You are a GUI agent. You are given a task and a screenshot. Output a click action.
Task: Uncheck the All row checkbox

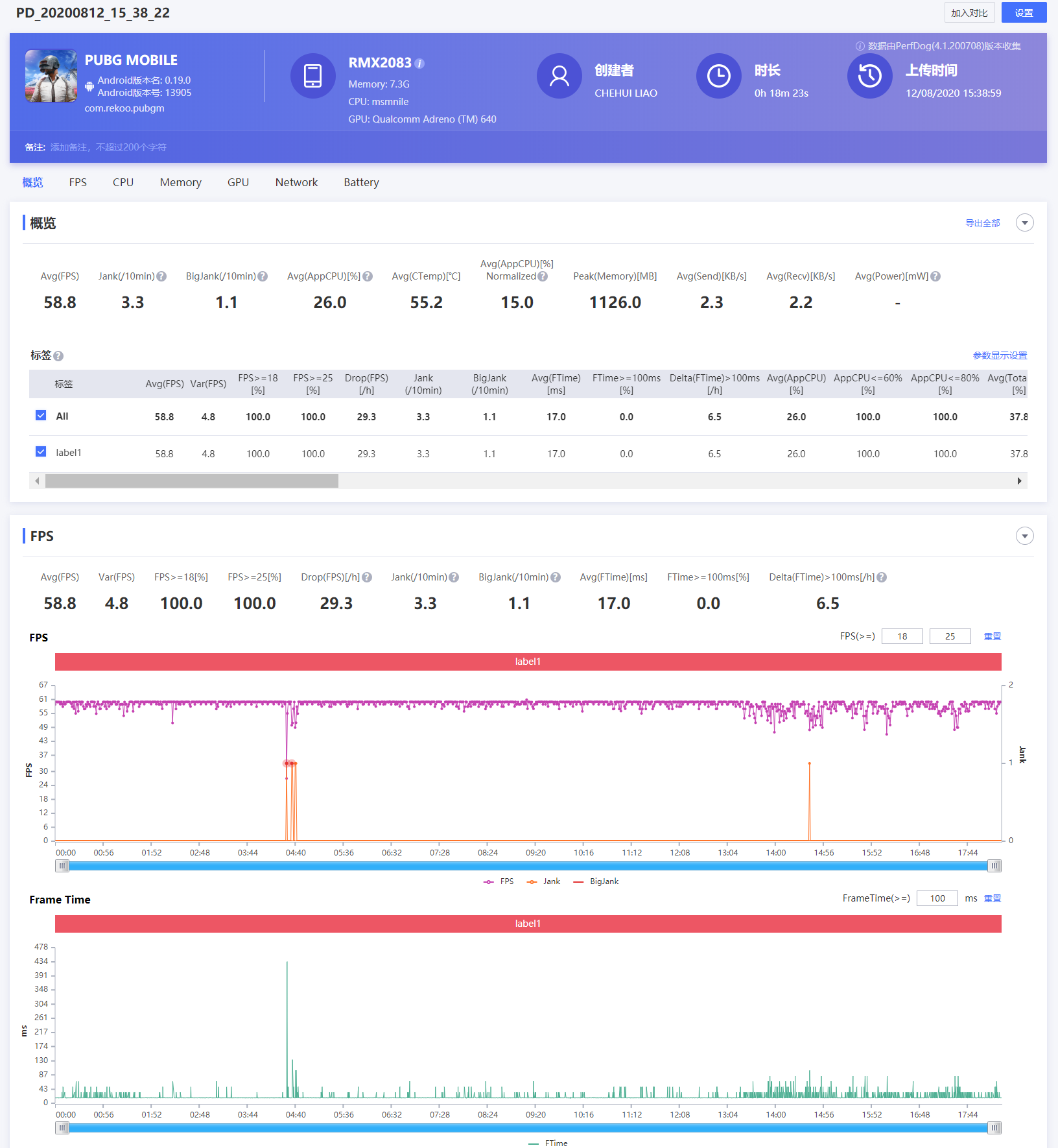41,416
